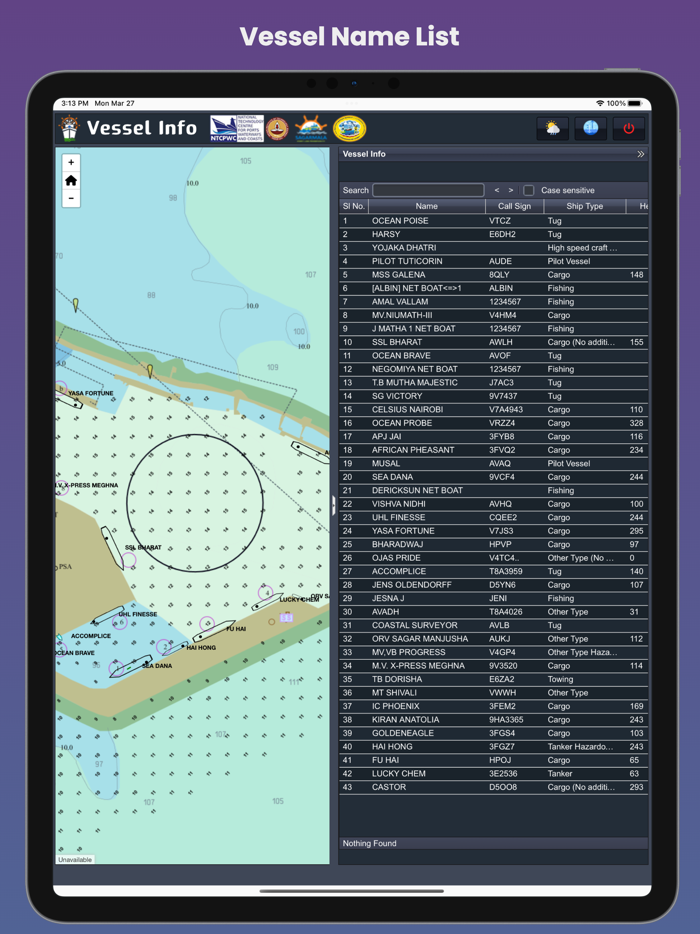Image resolution: width=700 pixels, height=934 pixels.
Task: Tap the Vessel Info ship logo
Action: [x=70, y=128]
